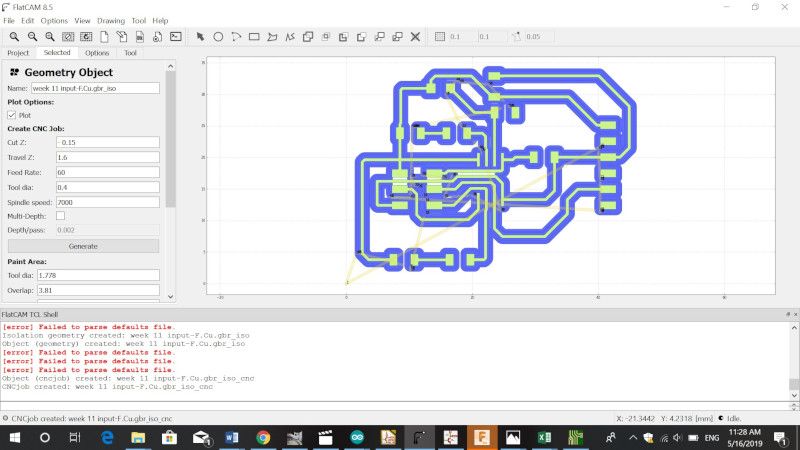Select the Add Circle drawing tool
The image size is (800, 450).
(218, 37)
